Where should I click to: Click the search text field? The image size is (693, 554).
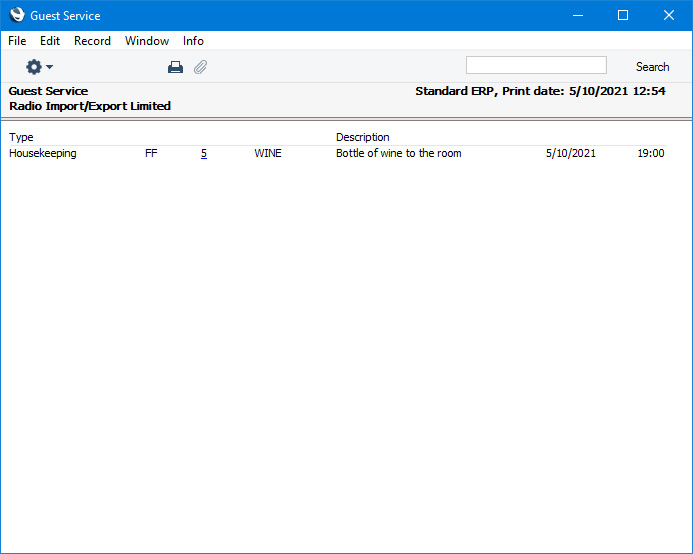[x=536, y=65]
